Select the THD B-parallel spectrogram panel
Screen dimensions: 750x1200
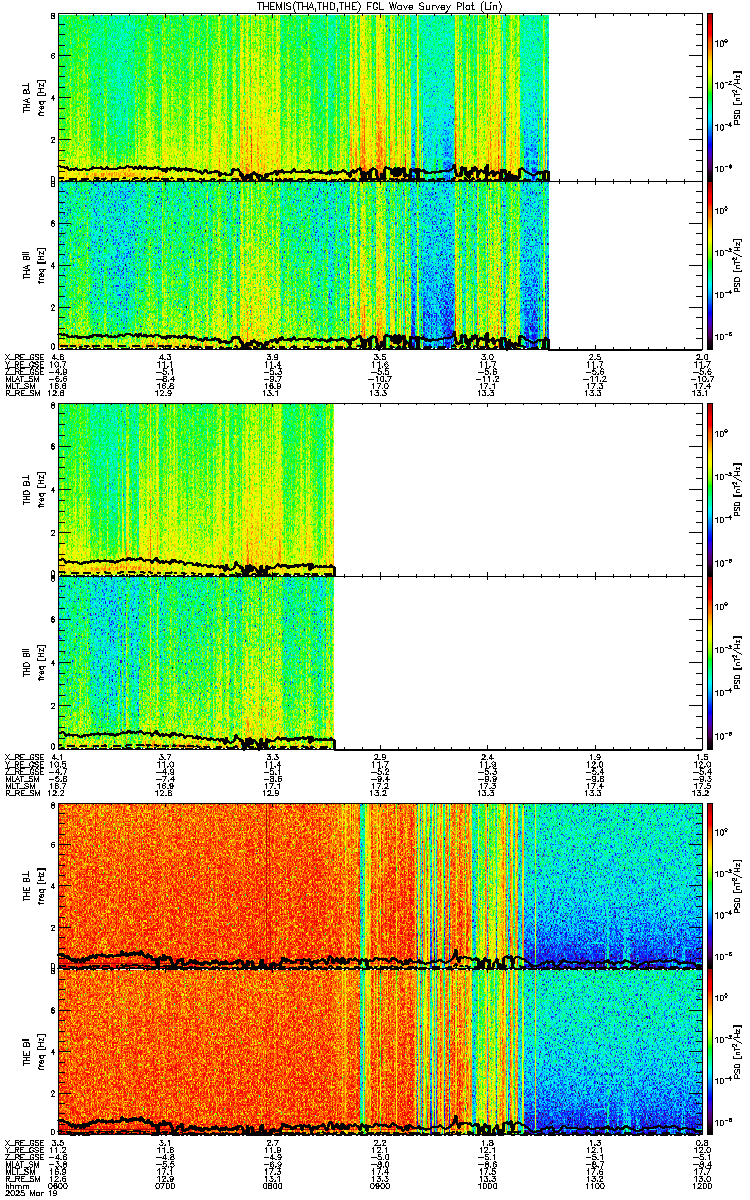pos(380,661)
